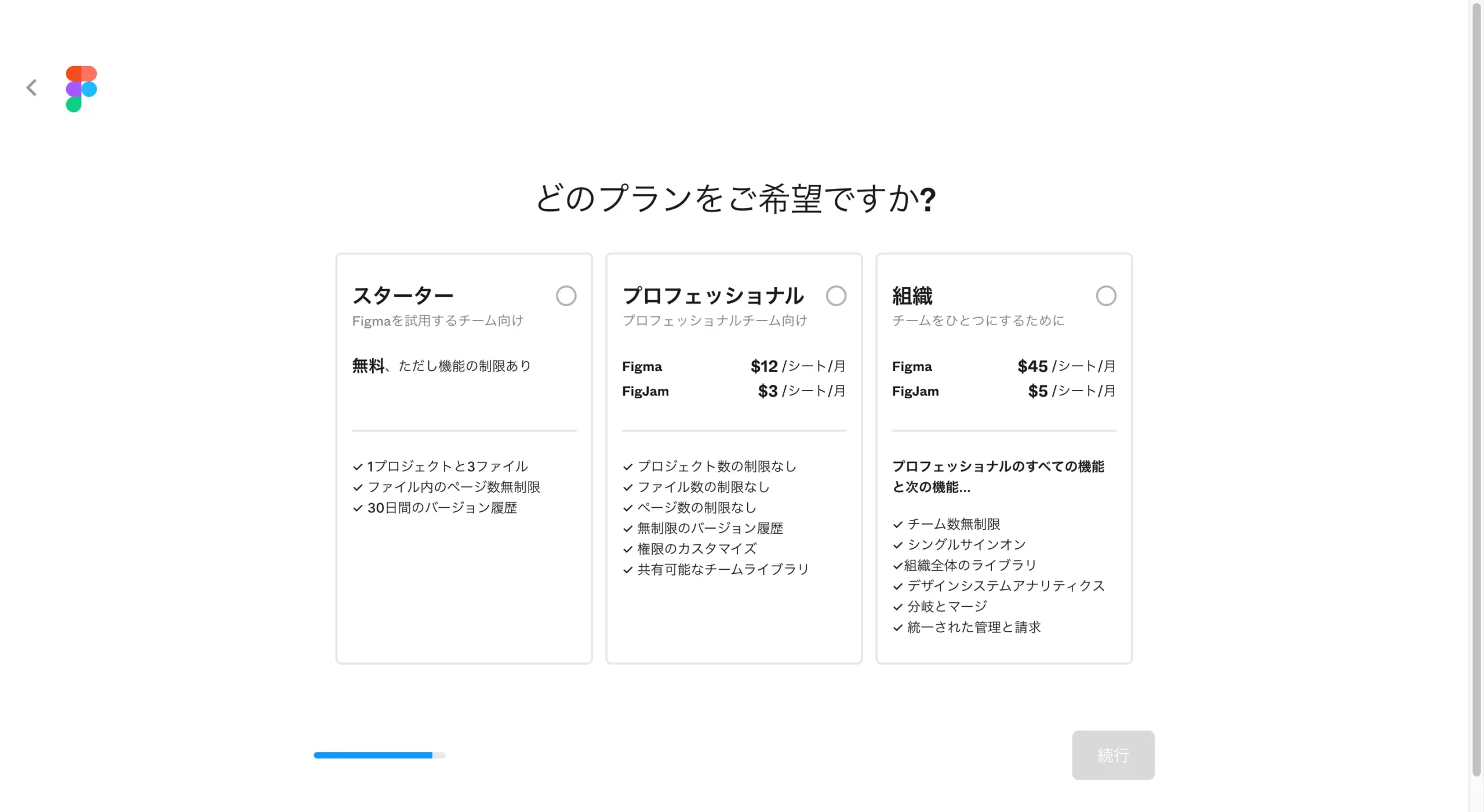Click checkmark beside チーム数無制限
This screenshot has height=812, width=1484.
[x=898, y=525]
